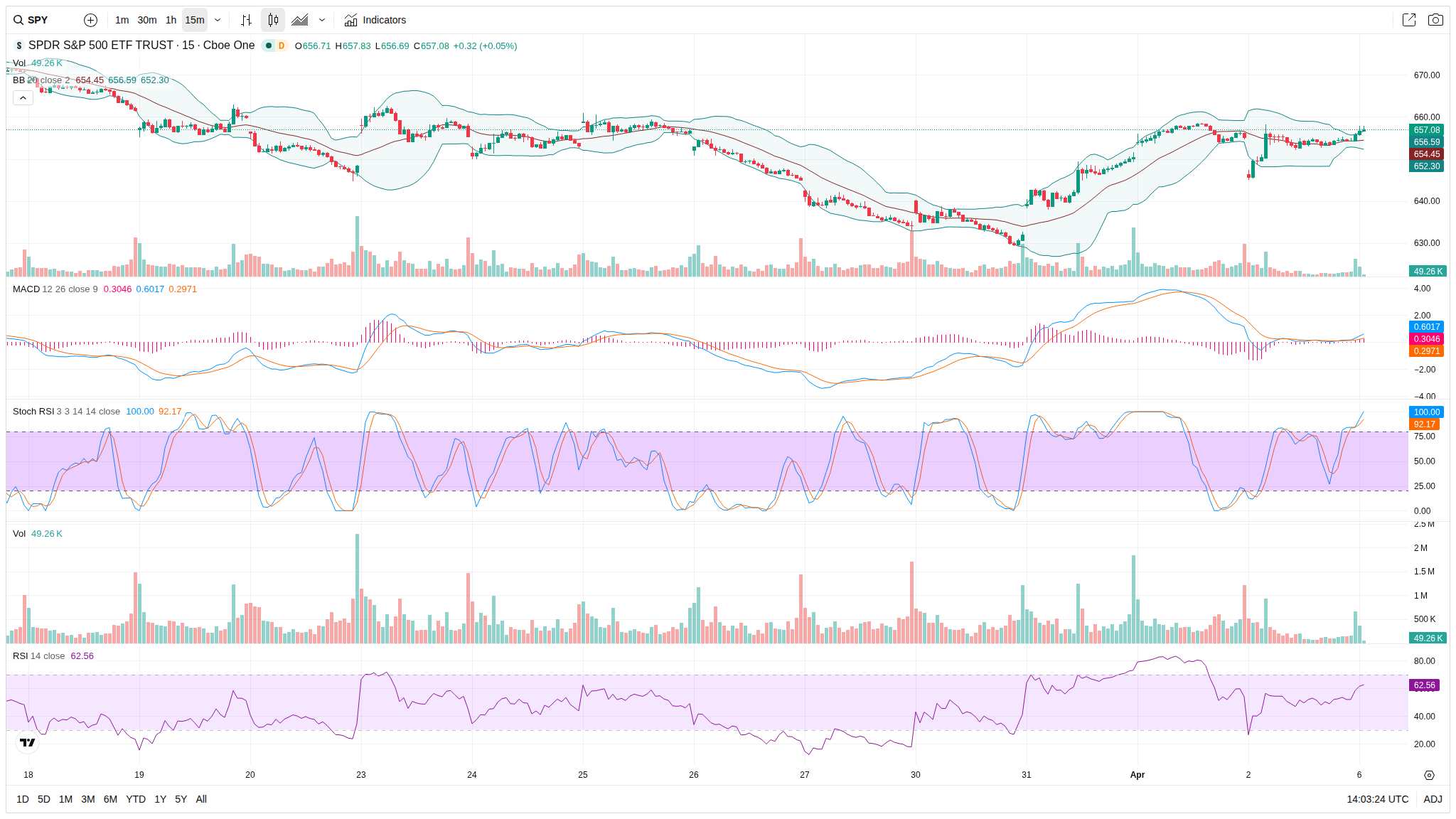Expand the time interval dropdown arrow
Screen dimensions: 1456x819
[218, 20]
